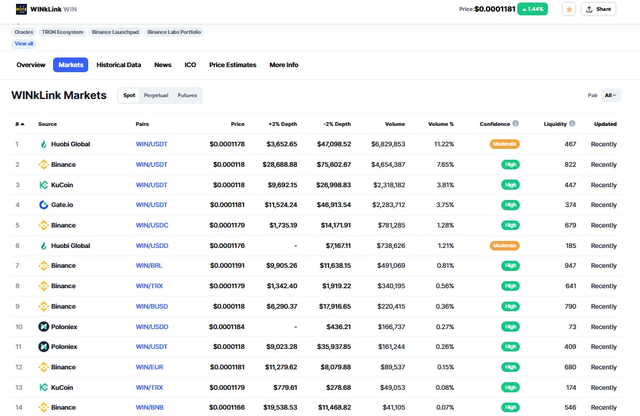The image size is (640, 416).
Task: Click the Binance logo in row 2
Action: coord(43,165)
